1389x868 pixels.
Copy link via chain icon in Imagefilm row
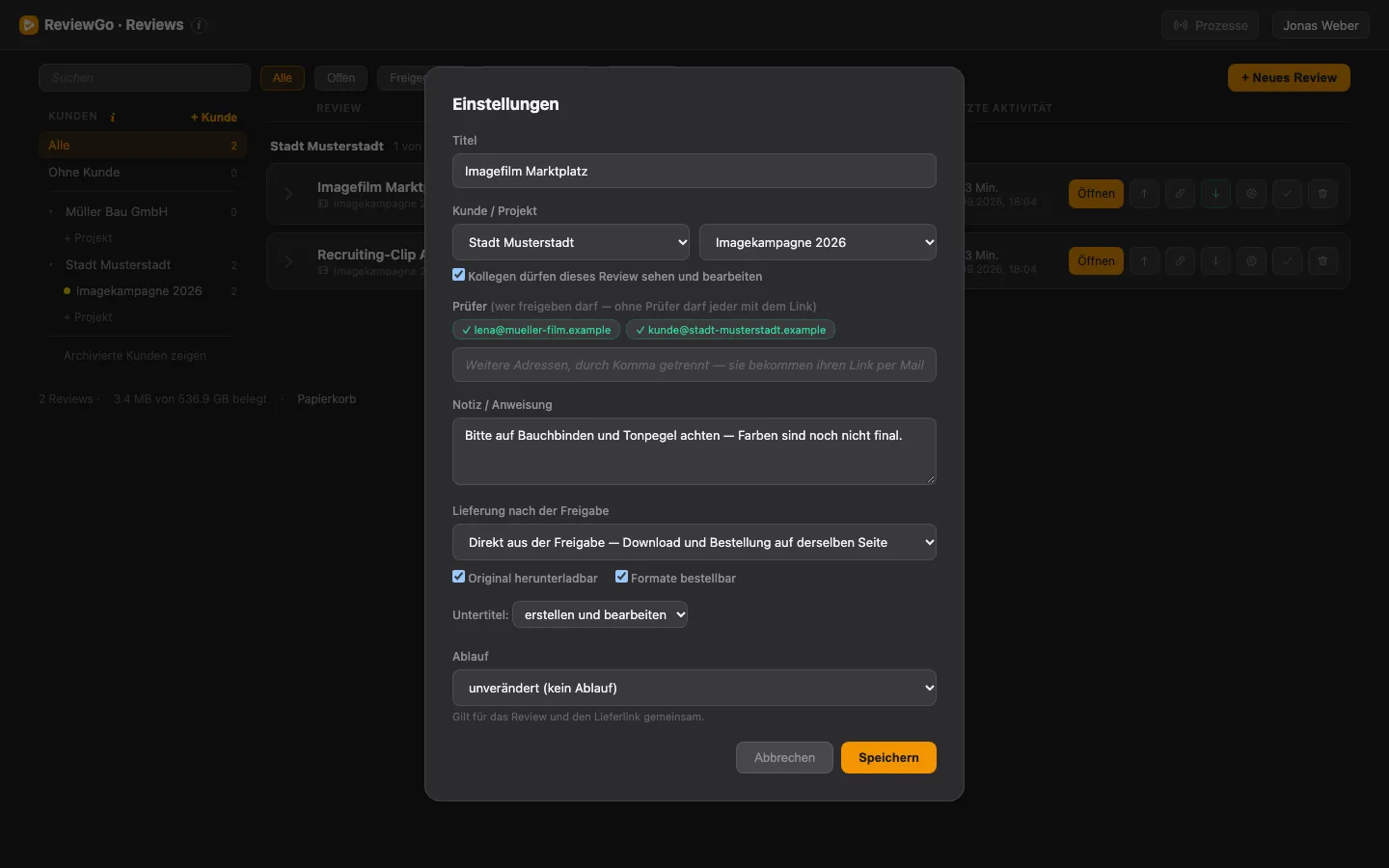point(1180,194)
